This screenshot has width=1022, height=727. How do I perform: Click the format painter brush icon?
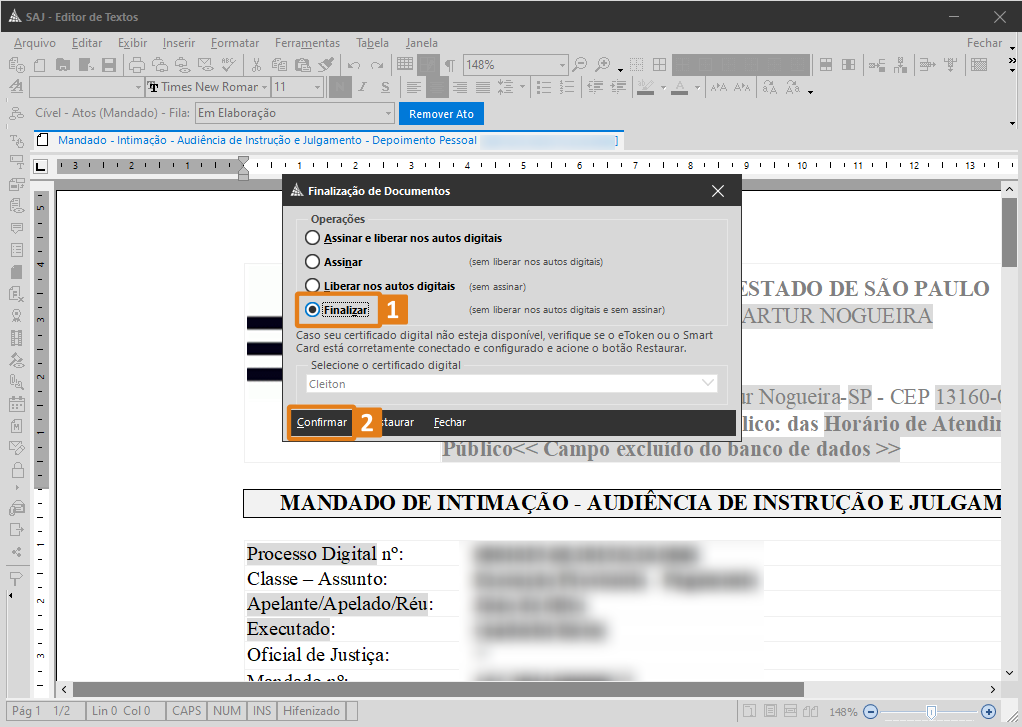[x=325, y=65]
